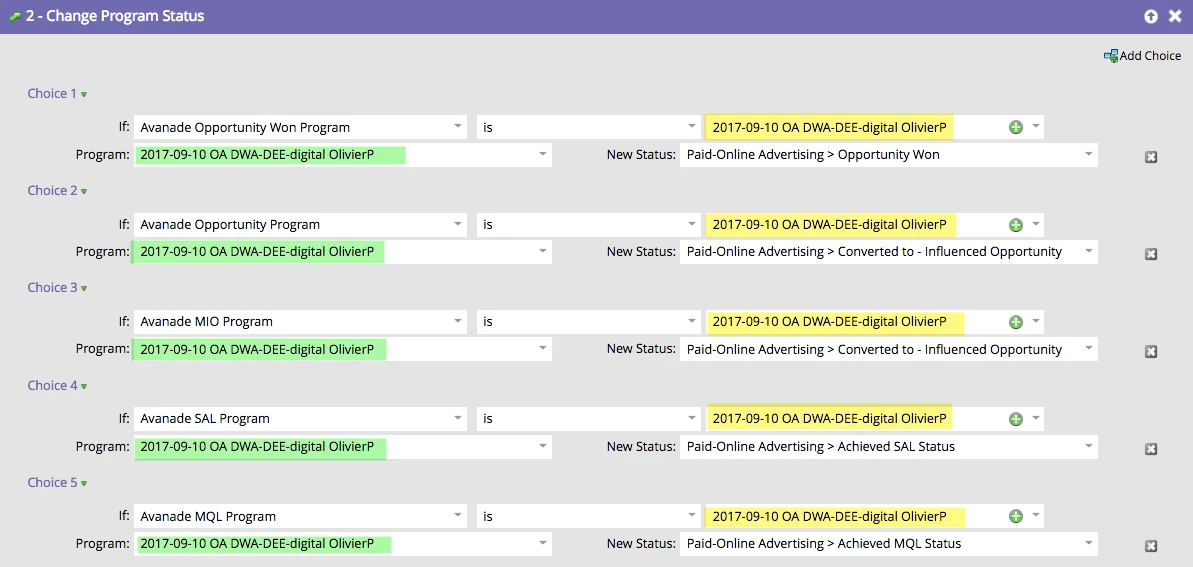The width and height of the screenshot is (1193, 567).
Task: Add value with green plus in Choice 3
Action: [x=1016, y=322]
